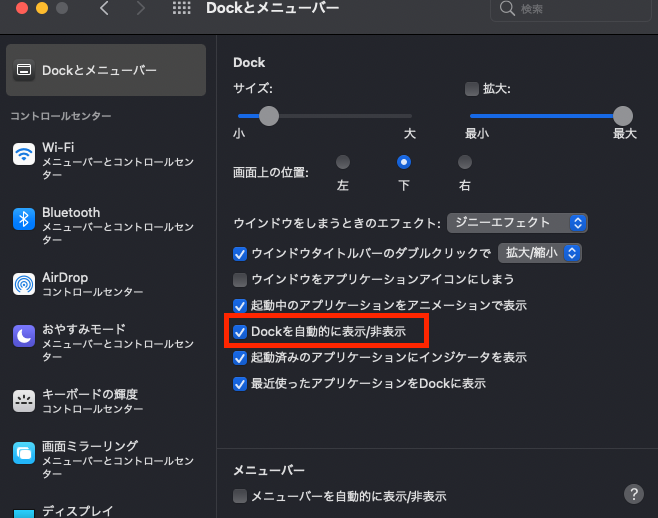Click the AirDrop icon in sidebar
This screenshot has width=658, height=518.
click(24, 284)
